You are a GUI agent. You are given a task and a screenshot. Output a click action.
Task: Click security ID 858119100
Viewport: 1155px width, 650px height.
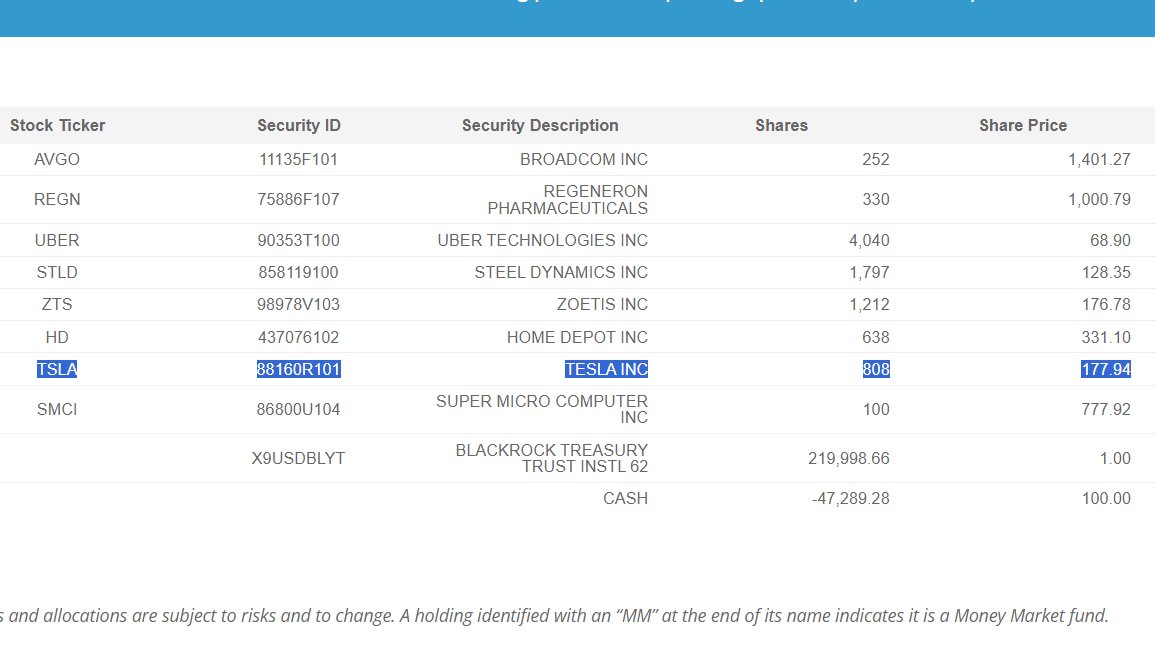point(298,272)
